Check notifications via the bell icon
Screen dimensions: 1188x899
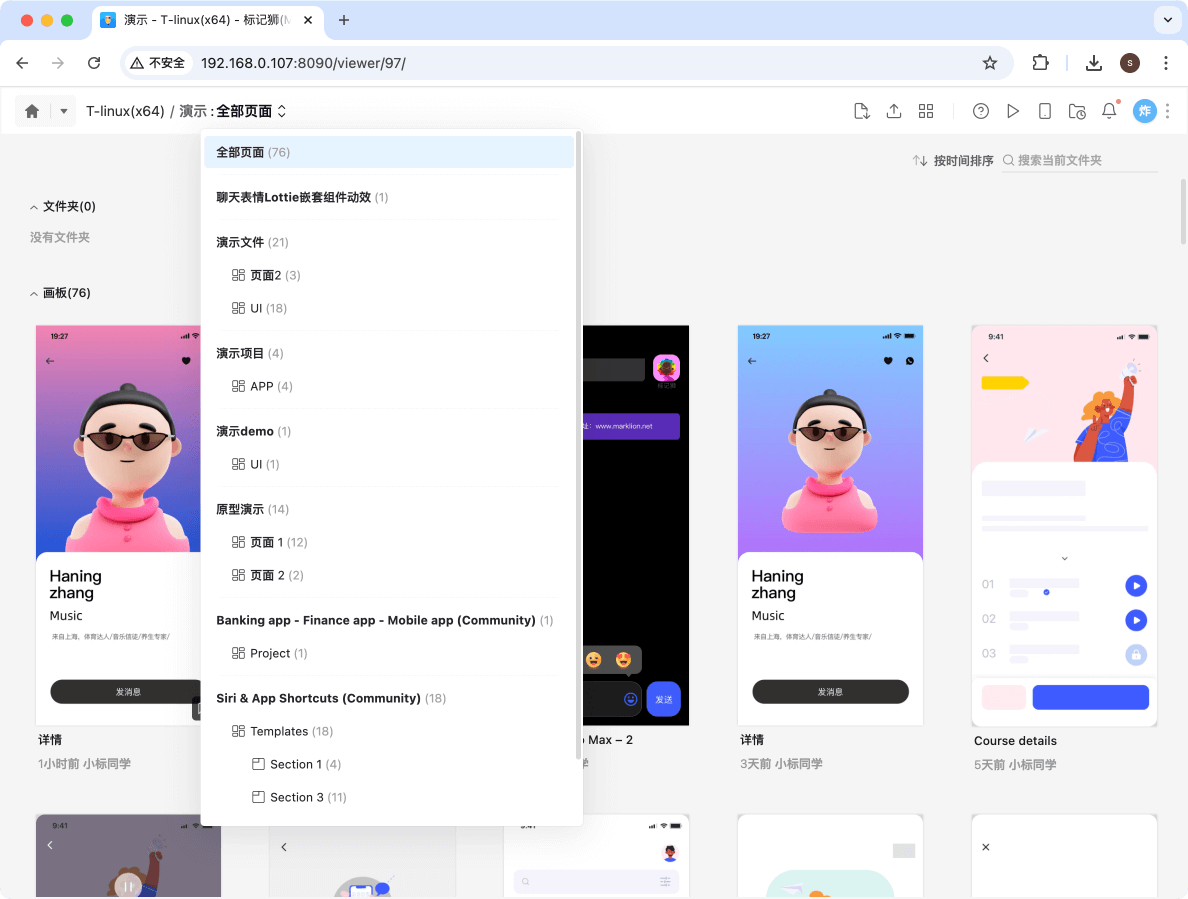[1109, 111]
